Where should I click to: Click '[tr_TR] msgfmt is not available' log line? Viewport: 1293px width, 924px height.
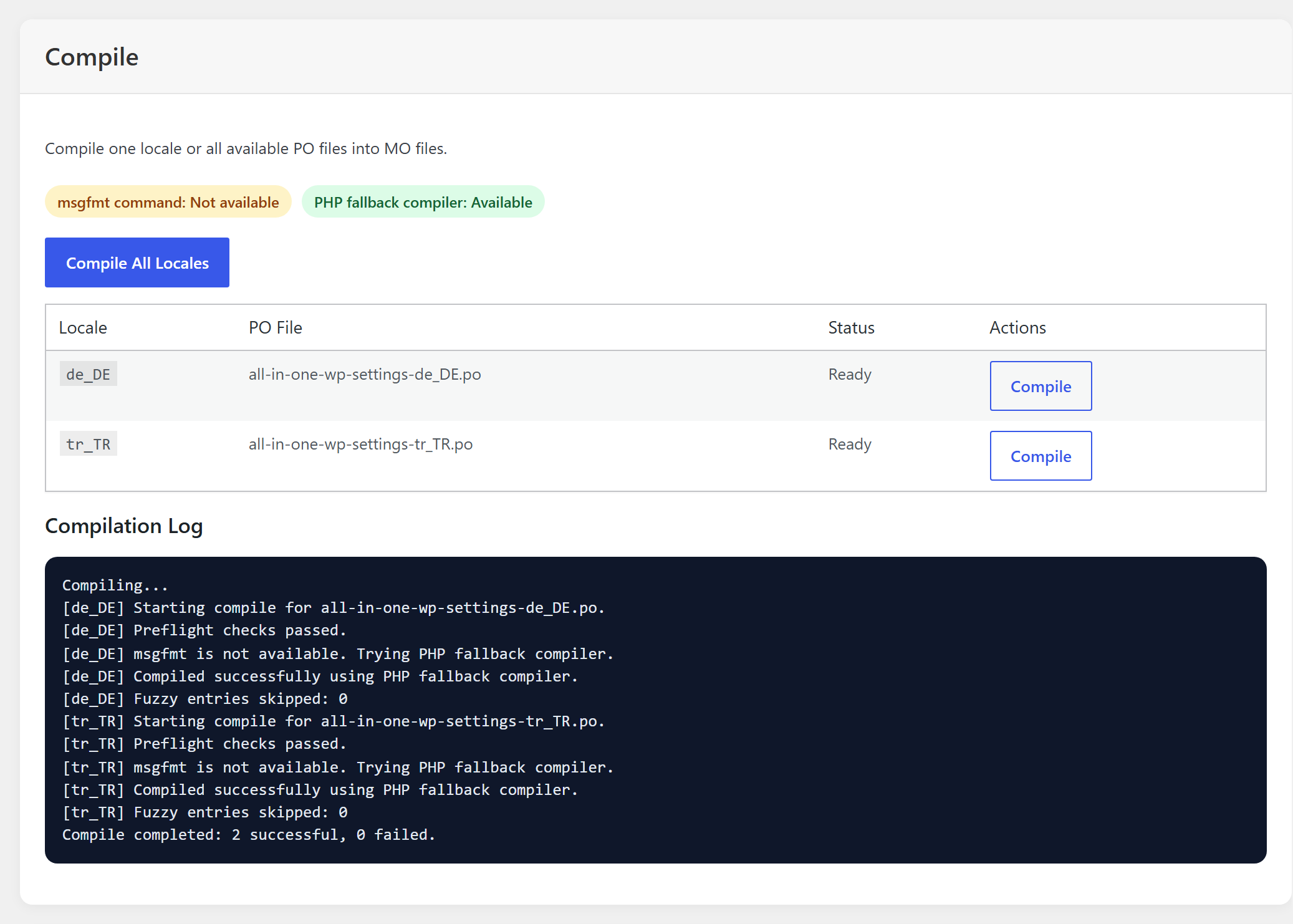(x=338, y=767)
